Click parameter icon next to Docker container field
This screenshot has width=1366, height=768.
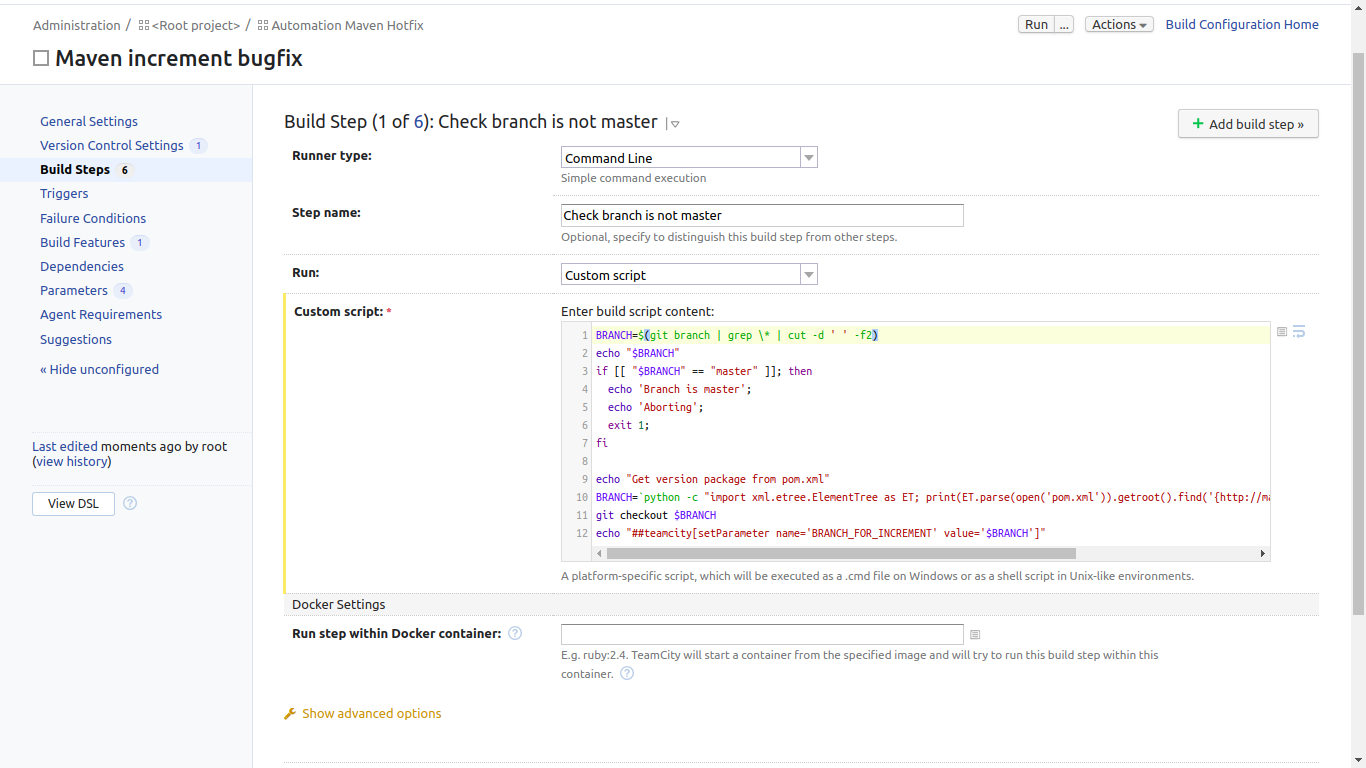coord(975,635)
